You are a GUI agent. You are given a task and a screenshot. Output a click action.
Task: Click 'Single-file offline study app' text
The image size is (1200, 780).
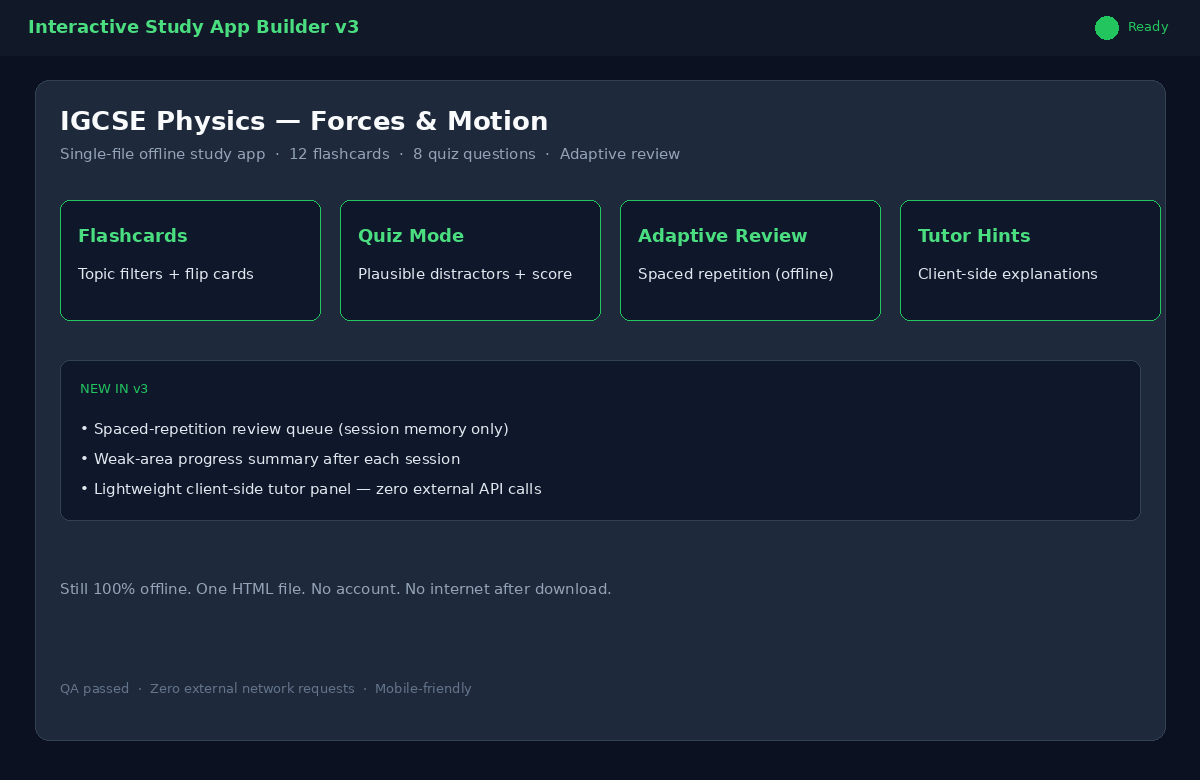[x=162, y=154]
